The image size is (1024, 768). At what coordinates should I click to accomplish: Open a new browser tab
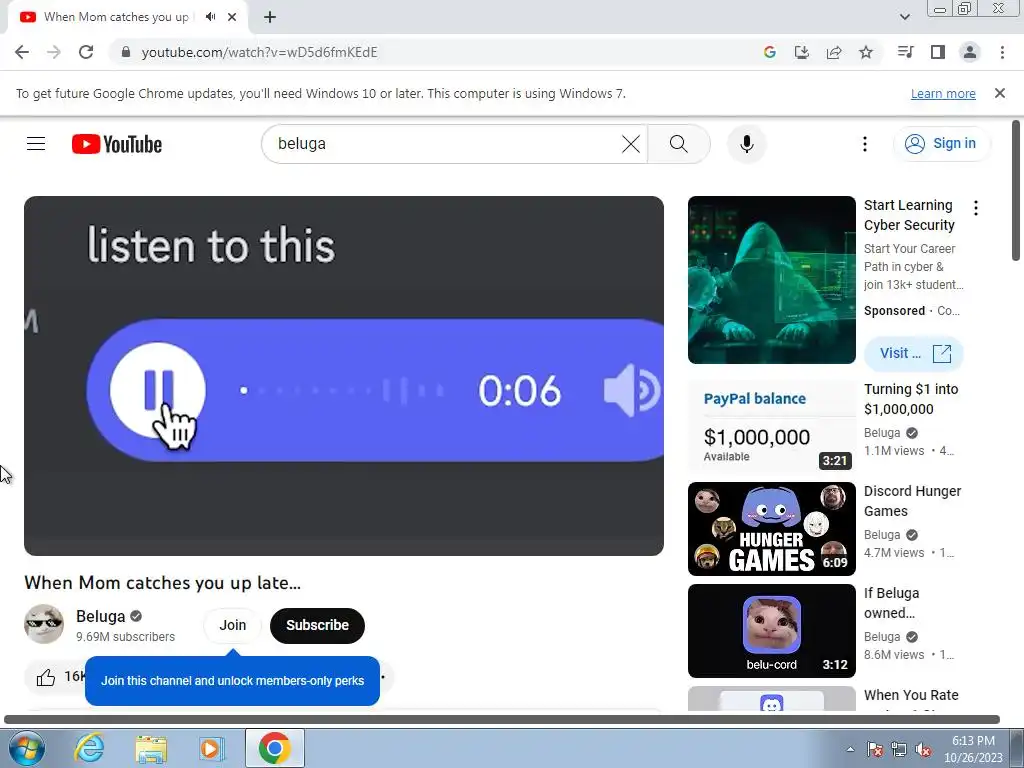click(270, 17)
